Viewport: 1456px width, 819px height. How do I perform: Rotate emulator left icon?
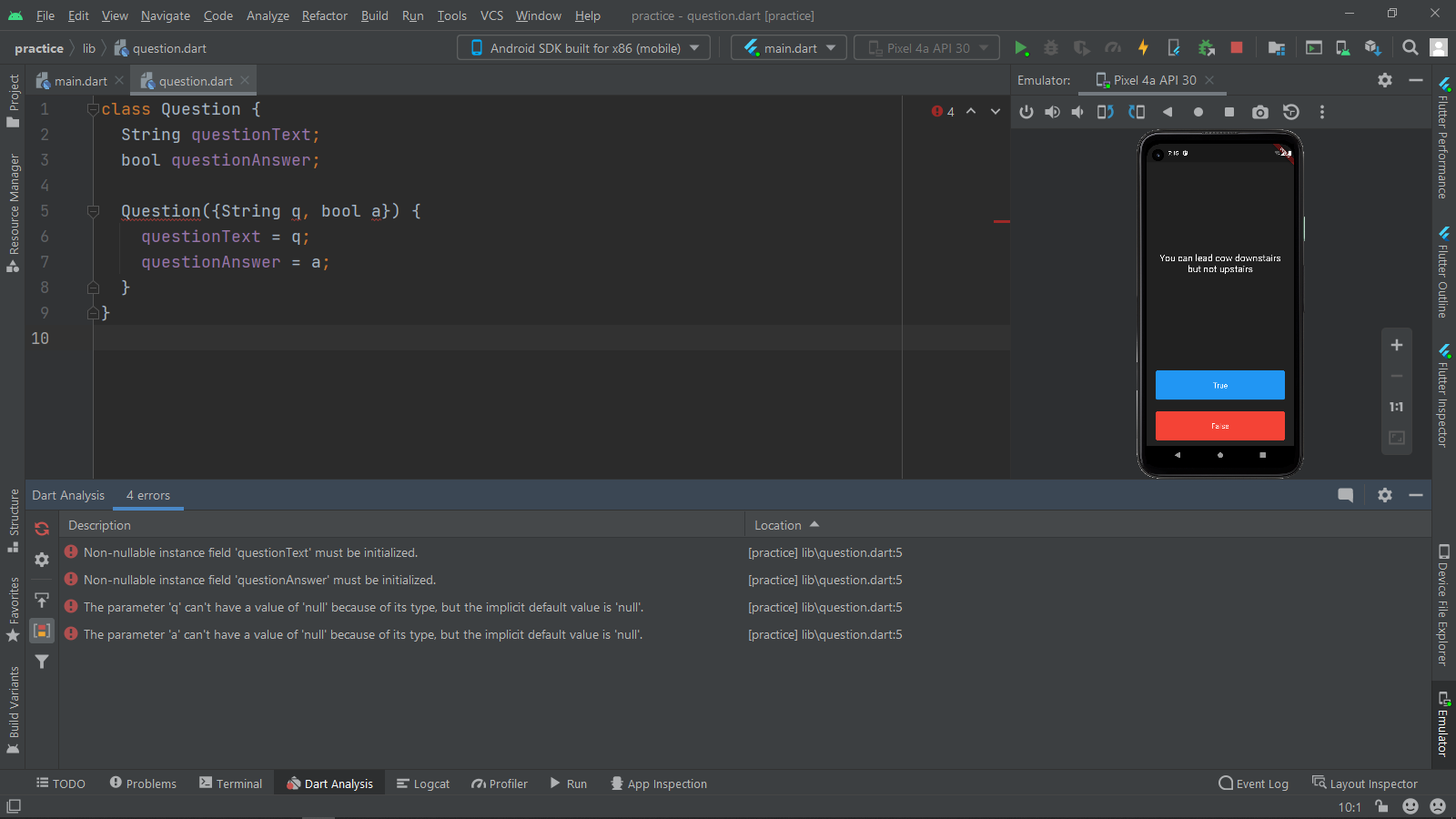pyautogui.click(x=1105, y=112)
